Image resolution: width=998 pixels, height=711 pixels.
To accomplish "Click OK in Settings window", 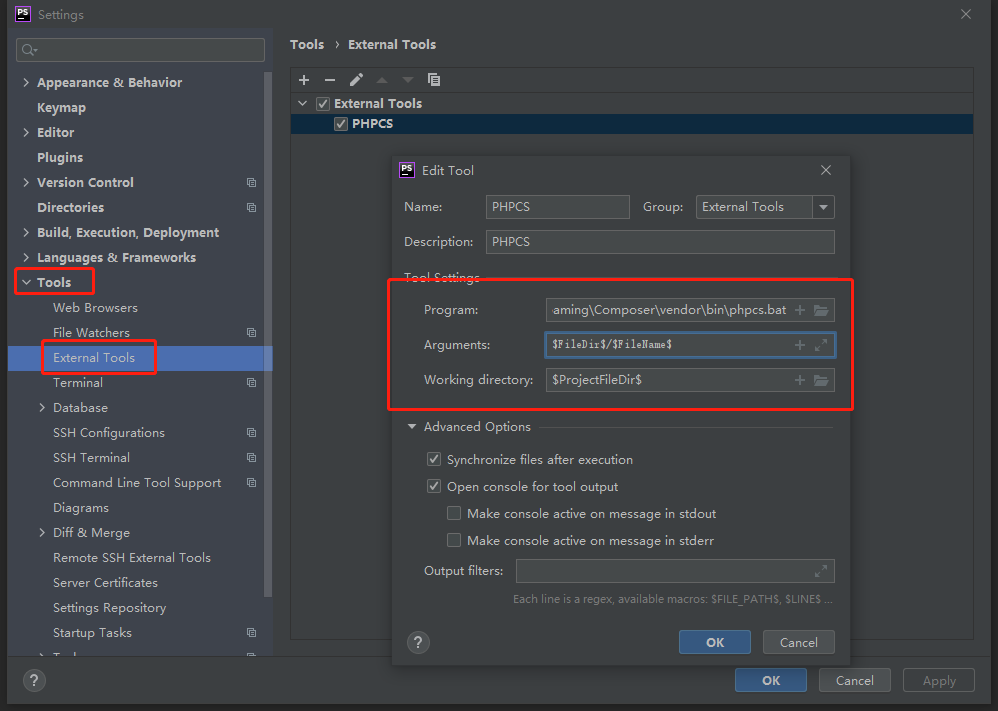I will [771, 680].
